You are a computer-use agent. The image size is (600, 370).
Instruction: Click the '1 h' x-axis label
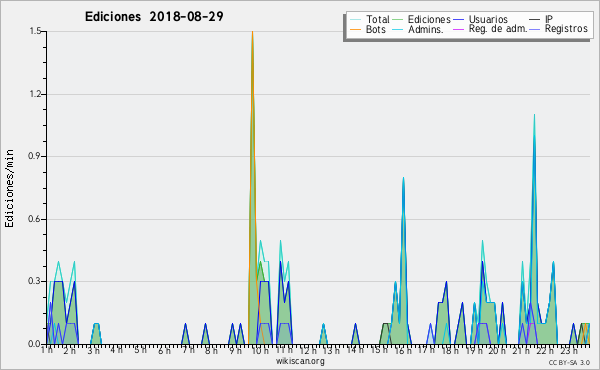[47, 350]
